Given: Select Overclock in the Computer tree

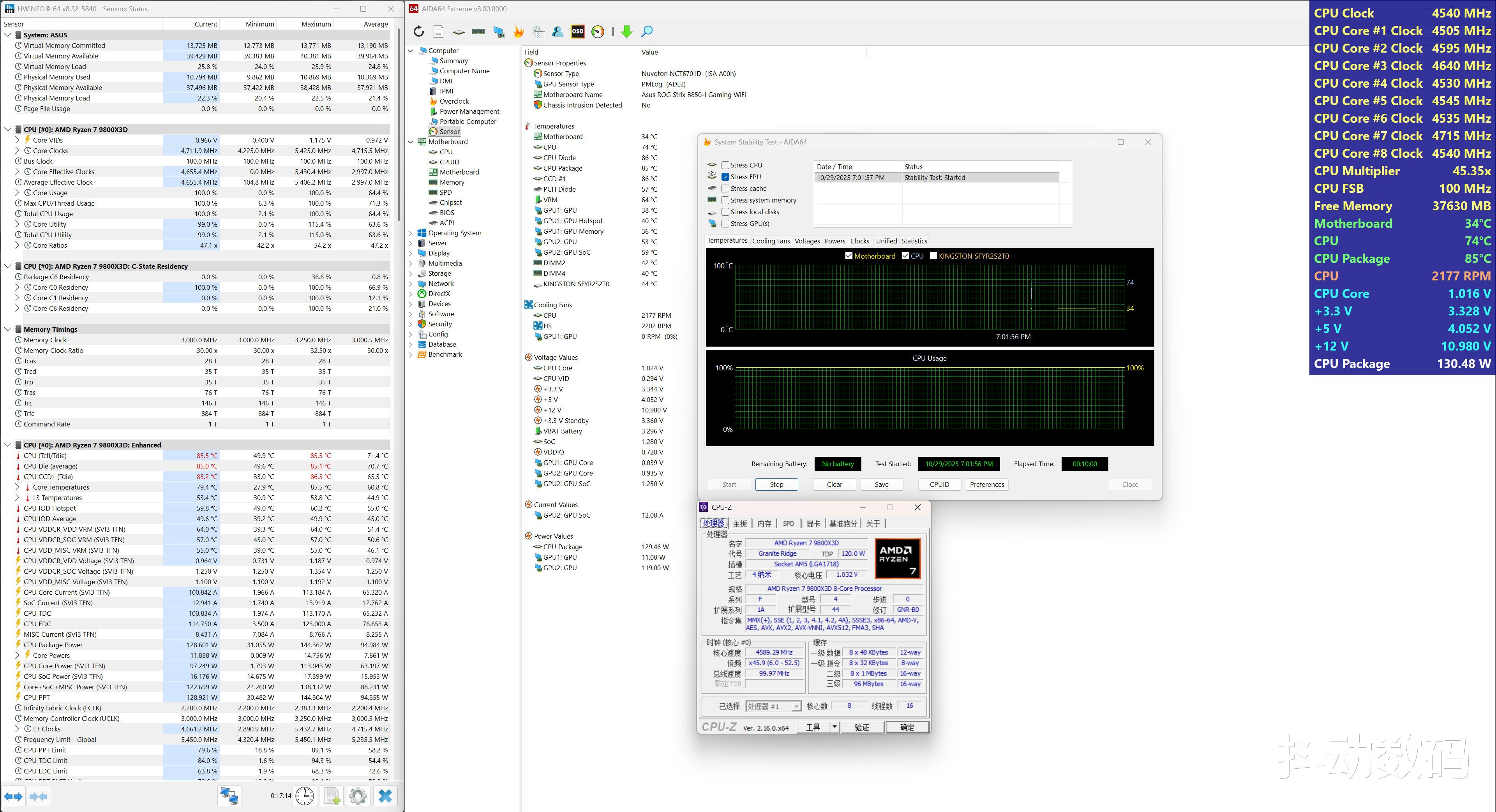Looking at the screenshot, I should [453, 102].
